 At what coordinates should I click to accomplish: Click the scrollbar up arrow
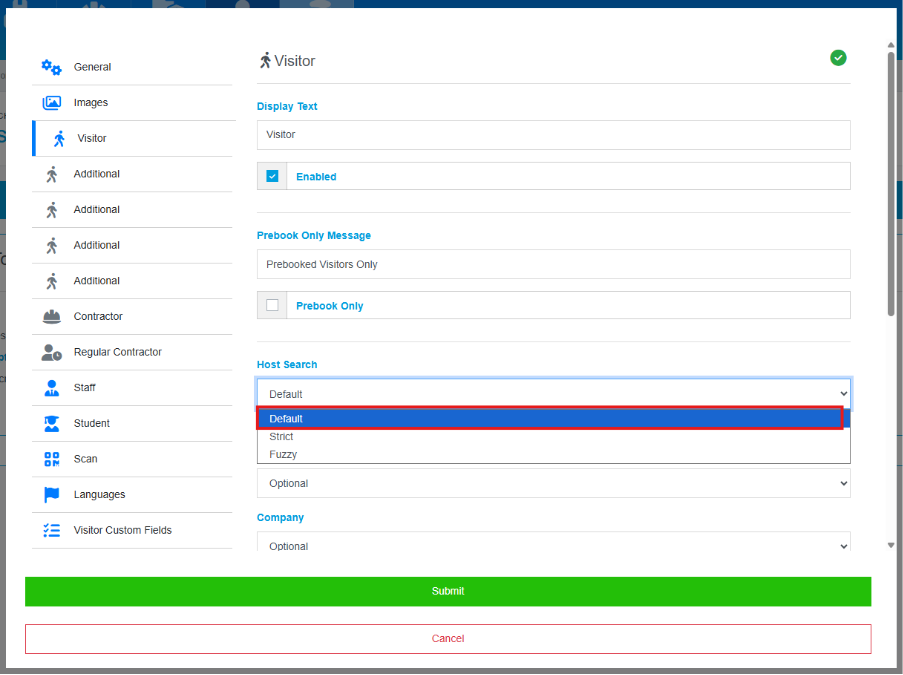click(x=891, y=44)
